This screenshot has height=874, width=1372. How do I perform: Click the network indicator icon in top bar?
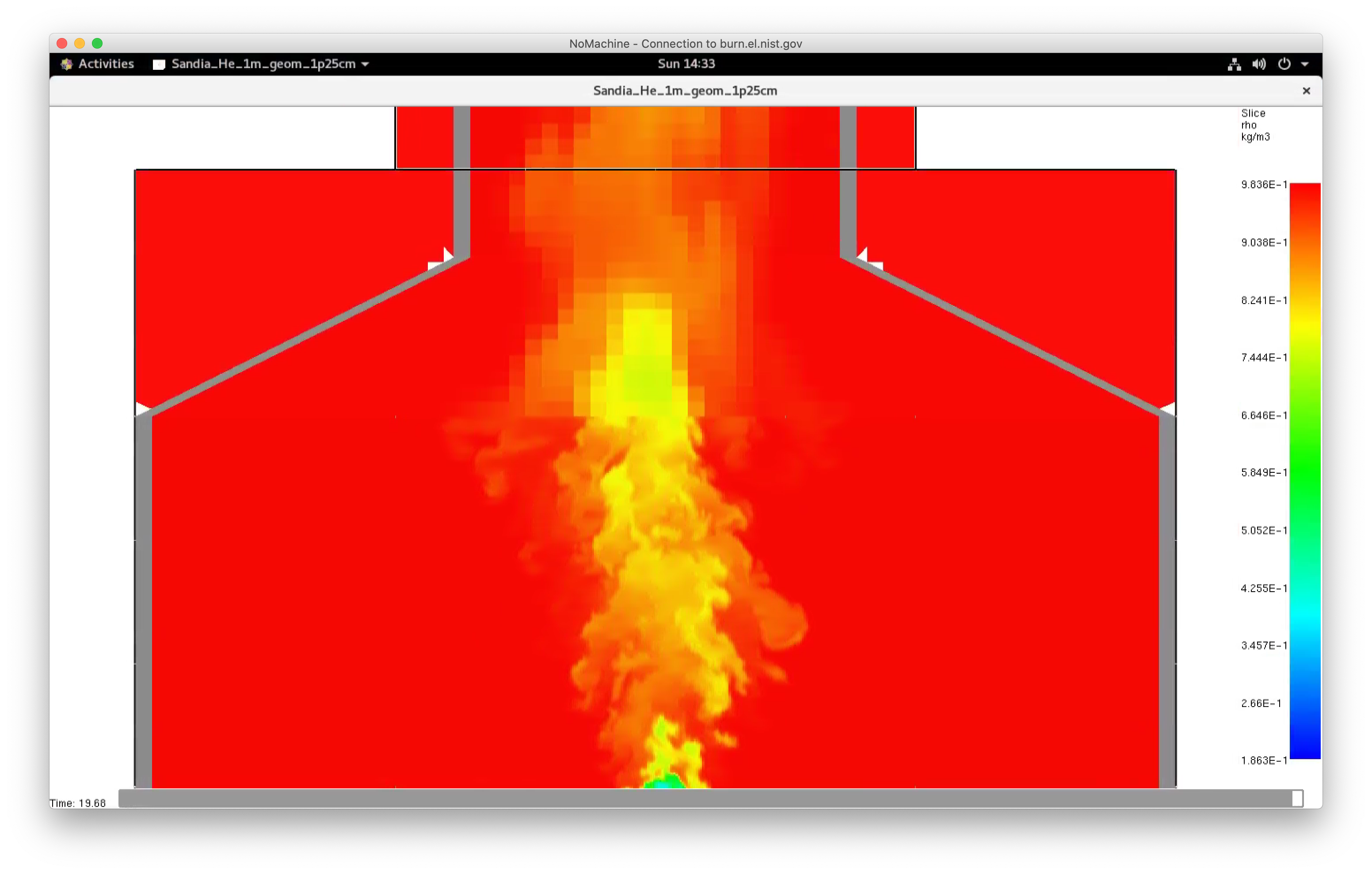click(x=1235, y=65)
